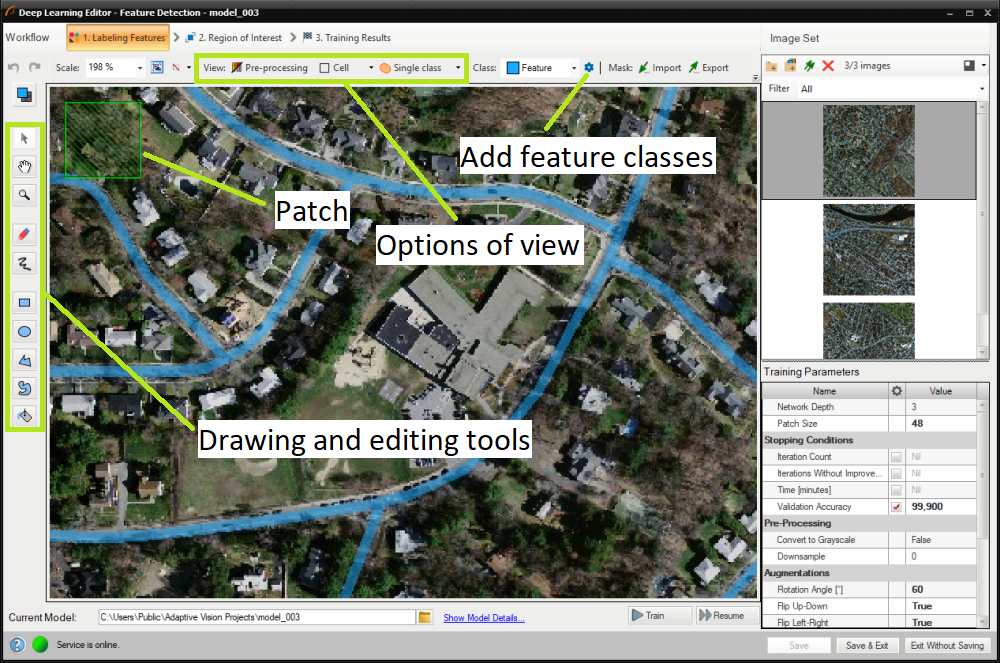
Task: Select the paint bucket fill tool
Action: click(25, 415)
